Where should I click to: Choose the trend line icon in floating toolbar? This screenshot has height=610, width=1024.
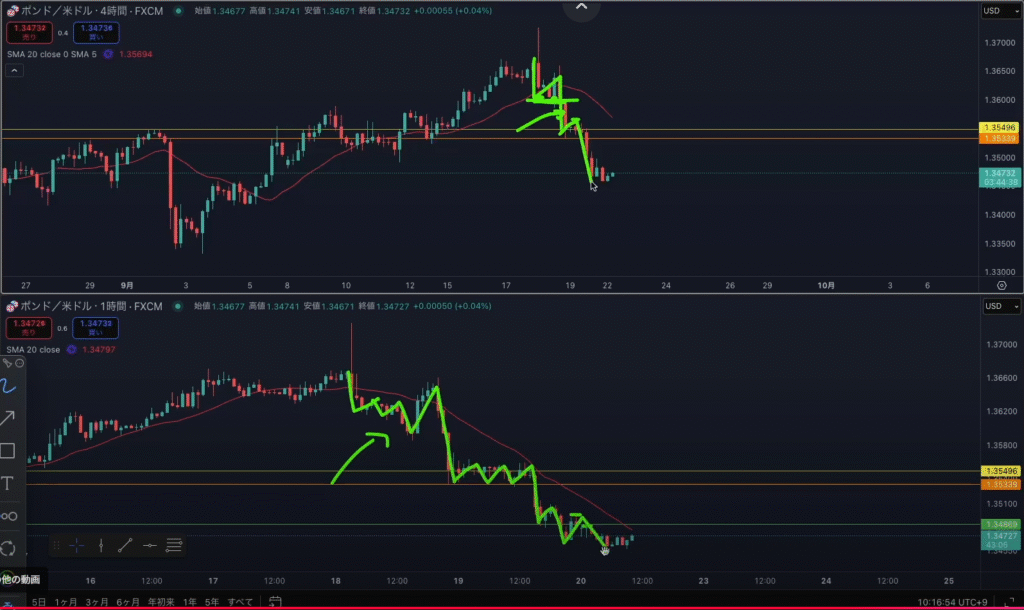[125, 545]
